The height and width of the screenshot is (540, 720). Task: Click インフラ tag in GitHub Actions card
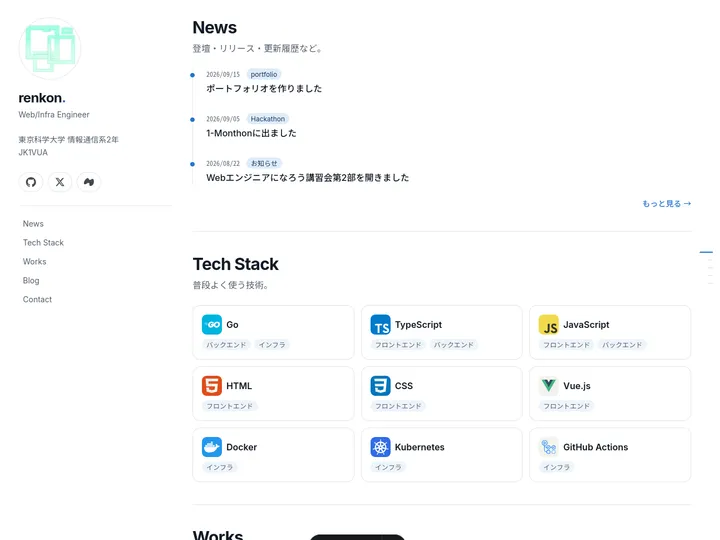coord(557,467)
